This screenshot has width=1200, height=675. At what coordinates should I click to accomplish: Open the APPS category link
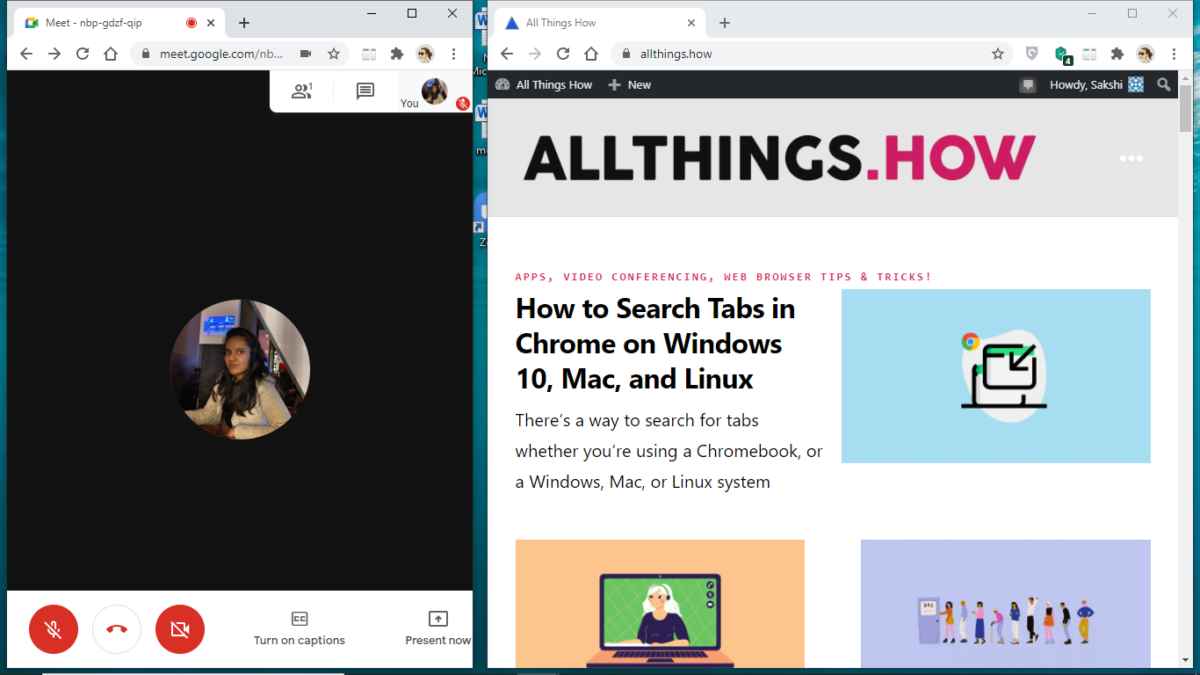(x=533, y=277)
